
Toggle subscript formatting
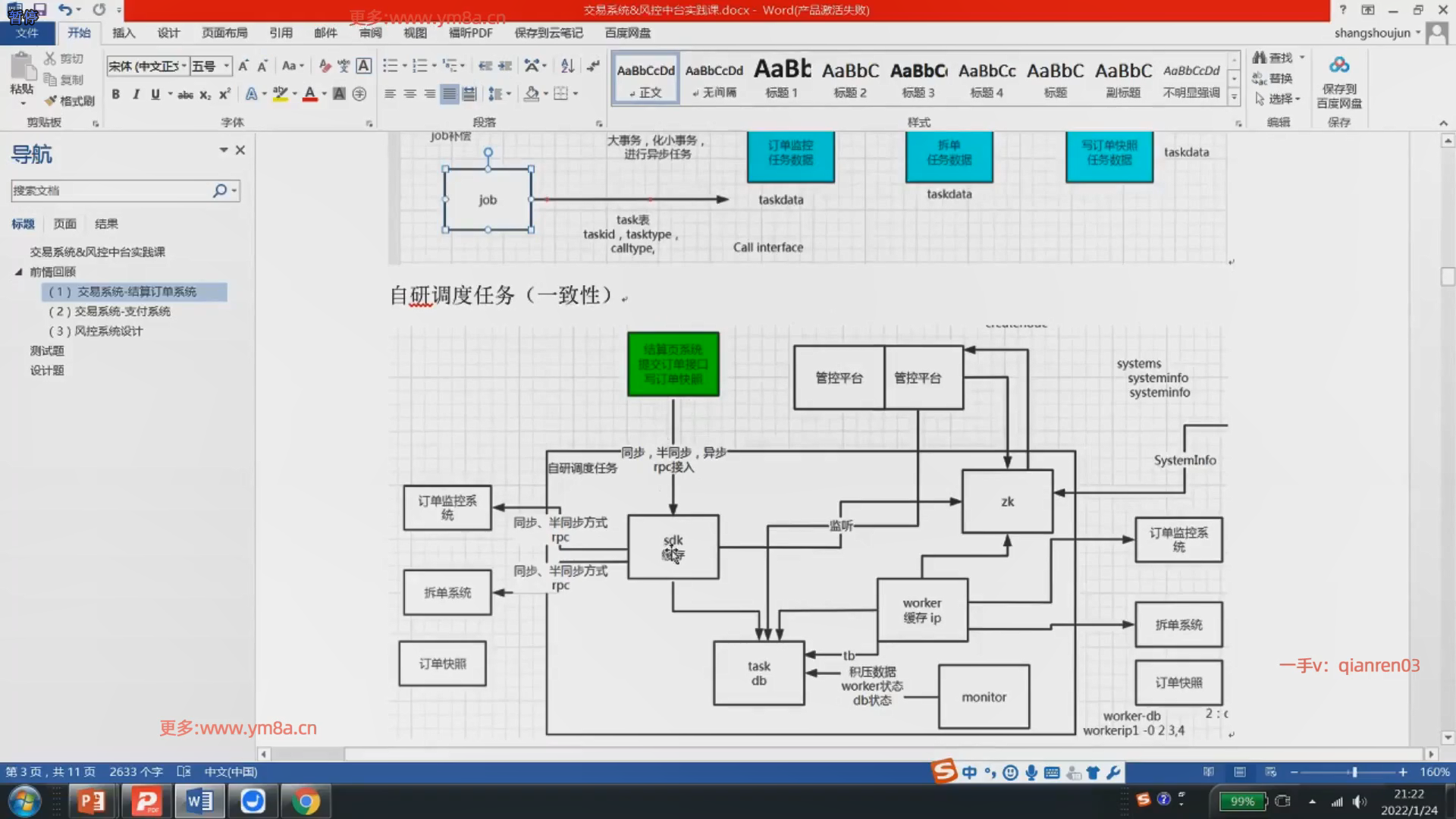[x=205, y=94]
